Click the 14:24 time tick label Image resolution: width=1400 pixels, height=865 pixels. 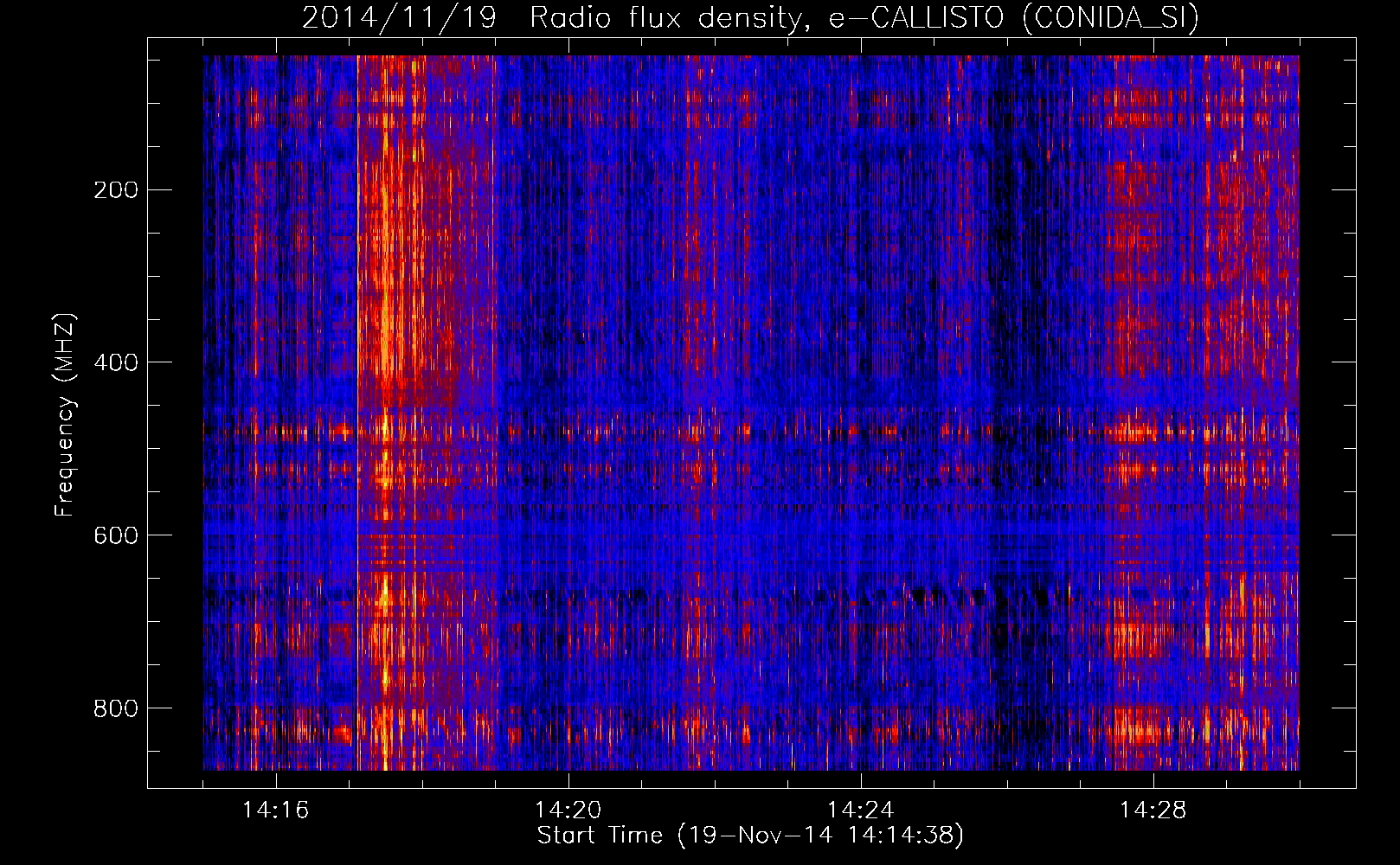[x=861, y=811]
